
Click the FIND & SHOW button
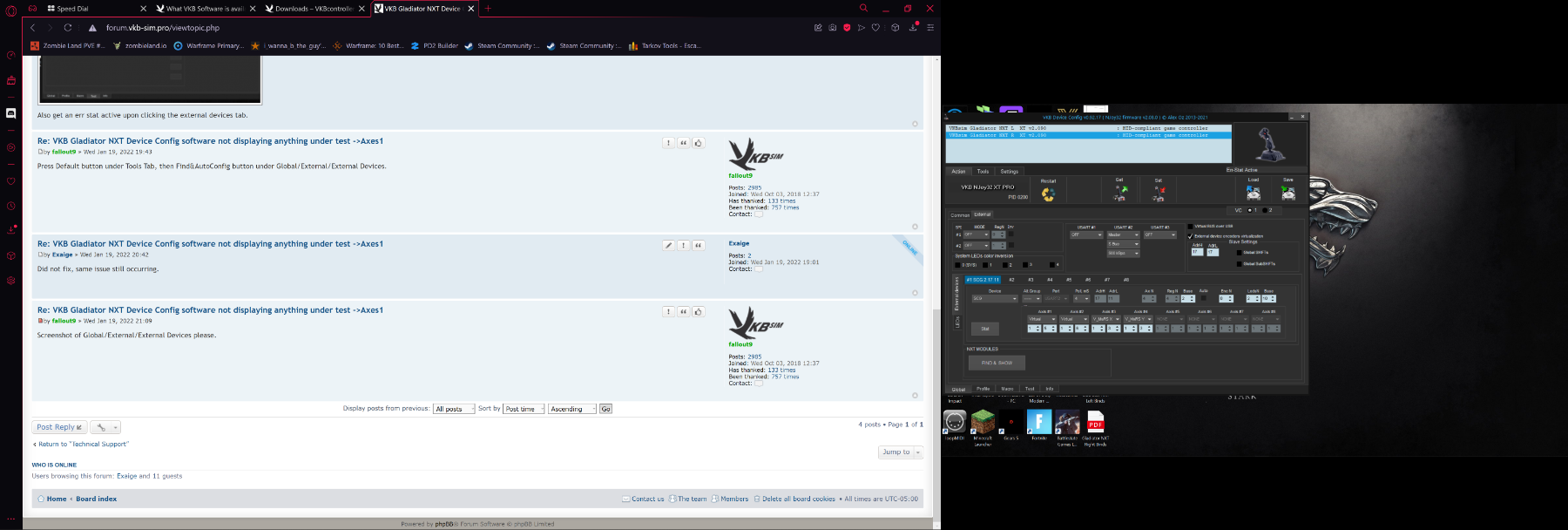[997, 363]
